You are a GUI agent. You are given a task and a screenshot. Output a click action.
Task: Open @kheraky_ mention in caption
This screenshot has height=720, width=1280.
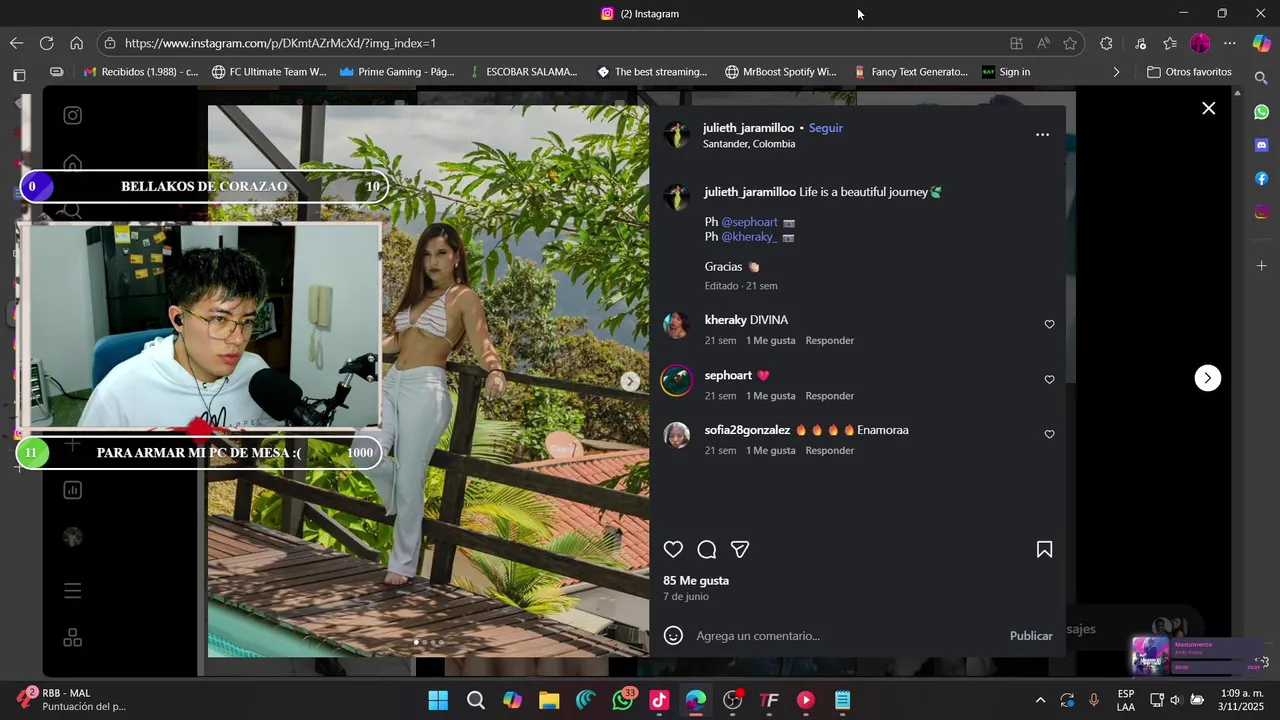tap(749, 237)
